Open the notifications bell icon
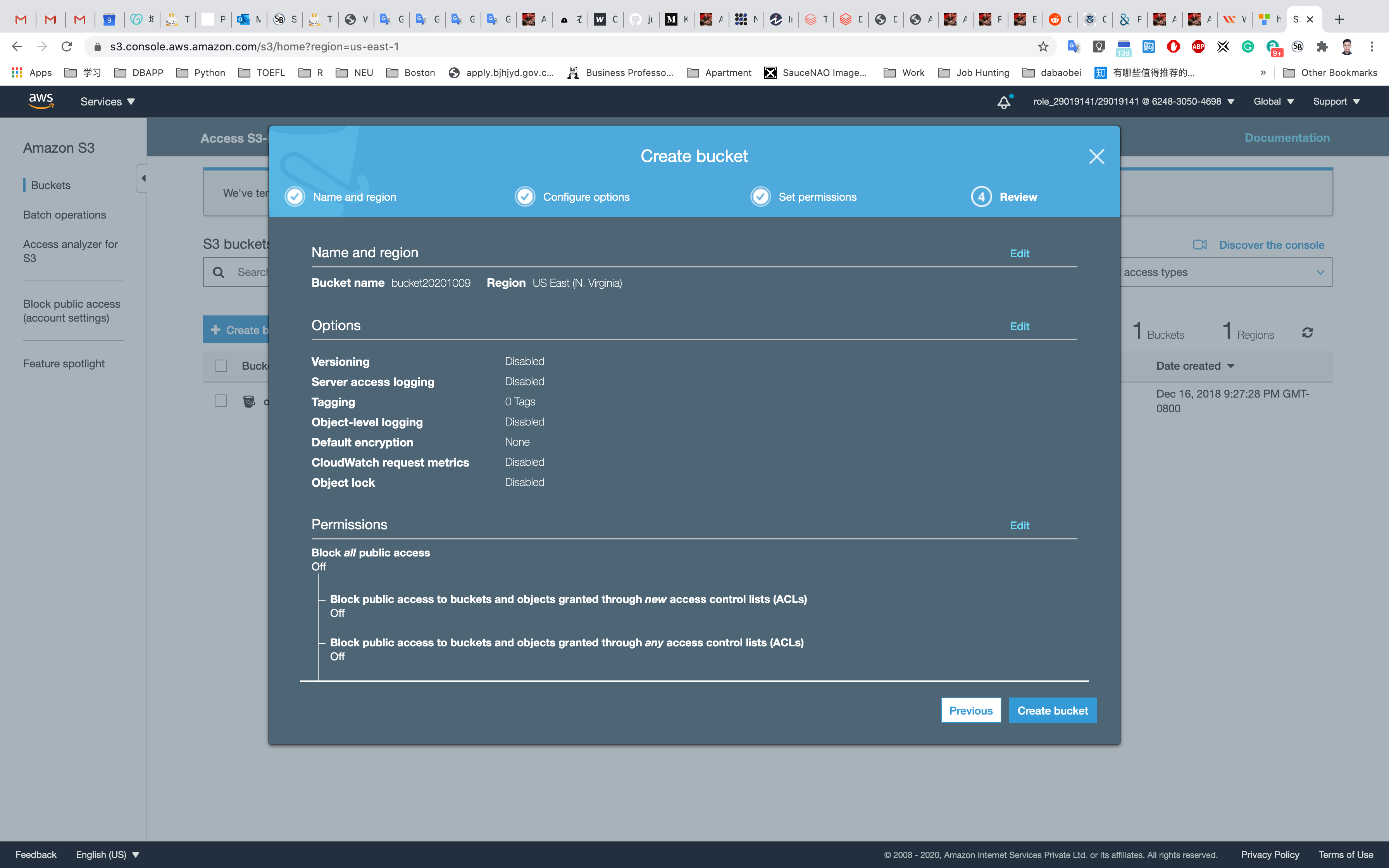 point(1003,102)
